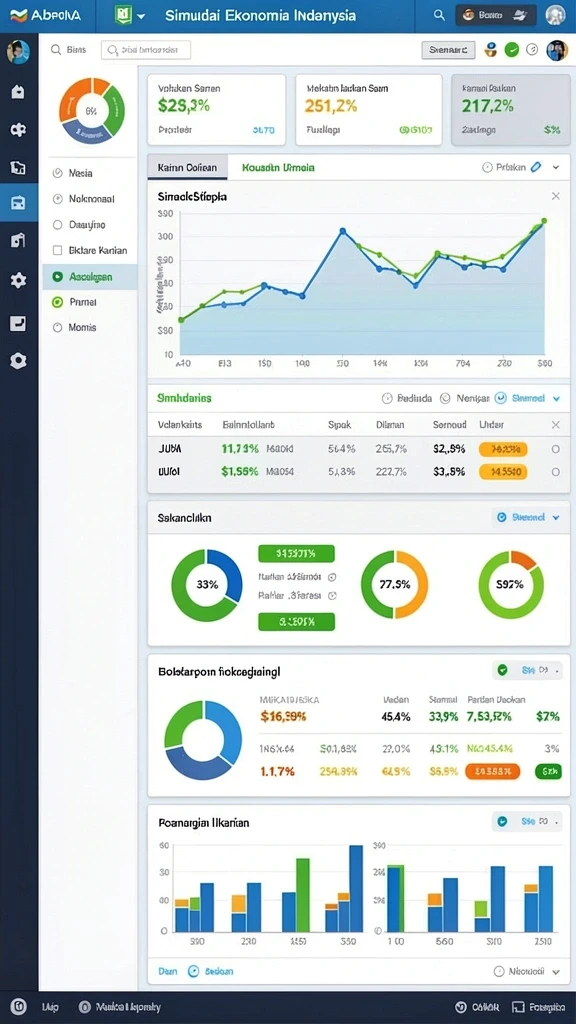The height and width of the screenshot is (1024, 576).
Task: Select the Kainn Colican tab
Action: point(187,167)
